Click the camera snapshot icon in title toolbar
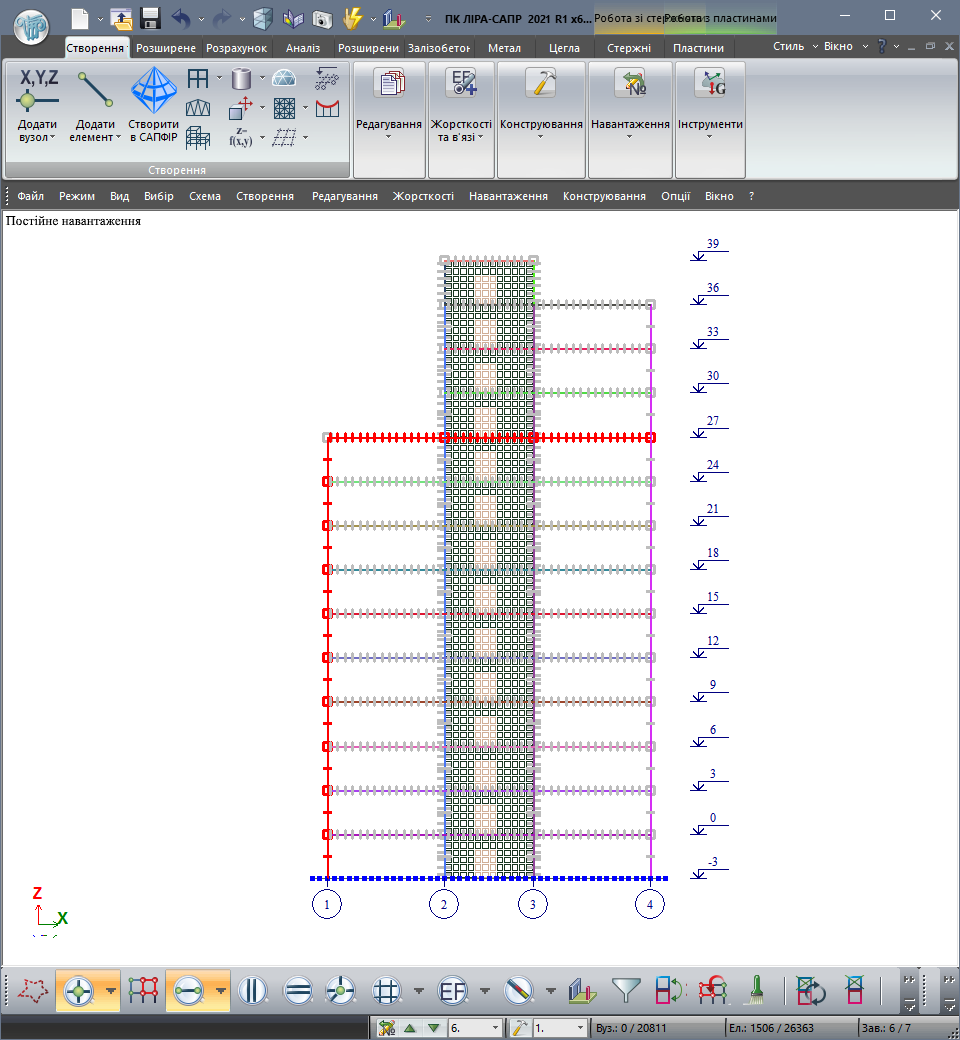 [321, 18]
